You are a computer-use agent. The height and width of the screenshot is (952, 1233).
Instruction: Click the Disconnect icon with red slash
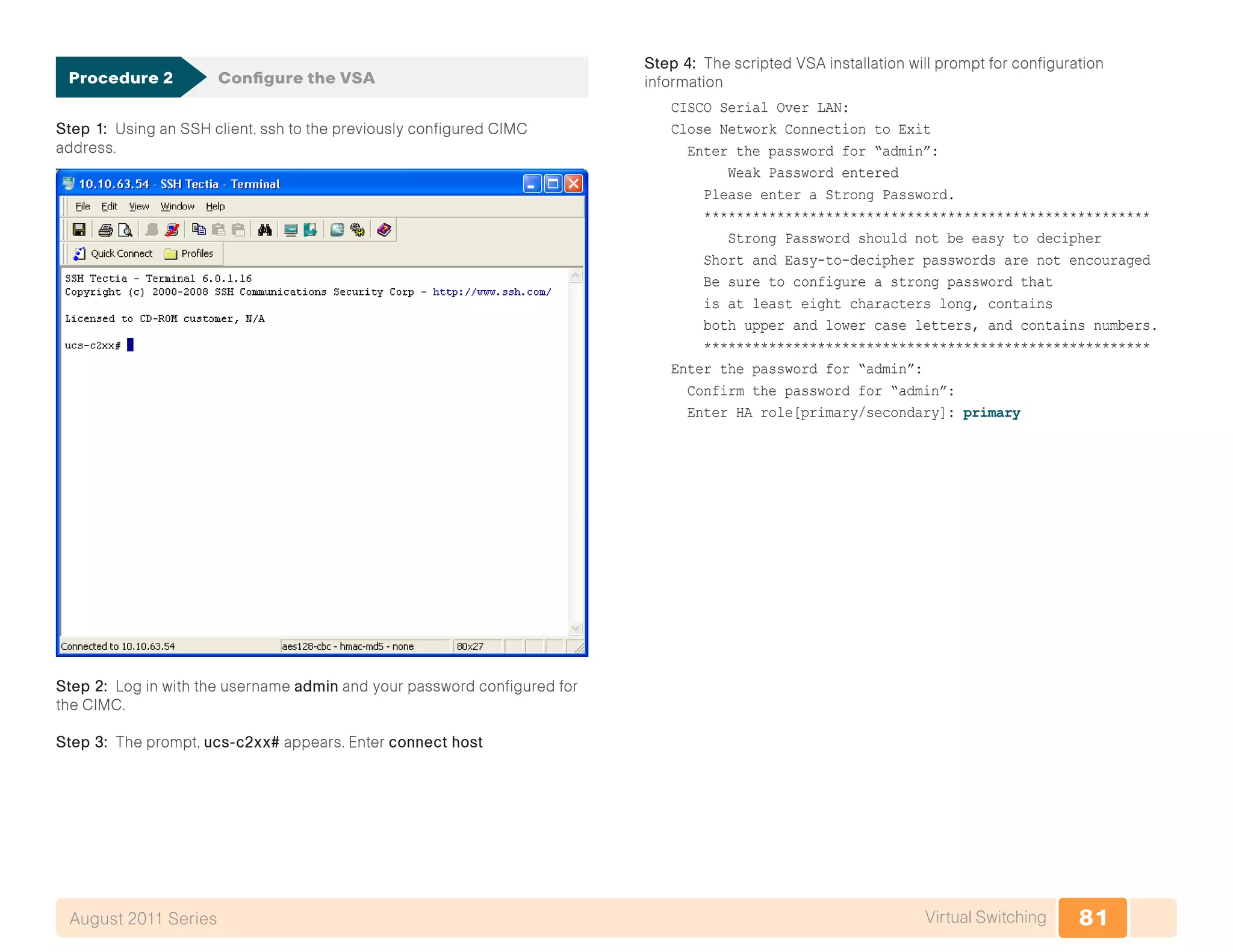click(x=172, y=230)
